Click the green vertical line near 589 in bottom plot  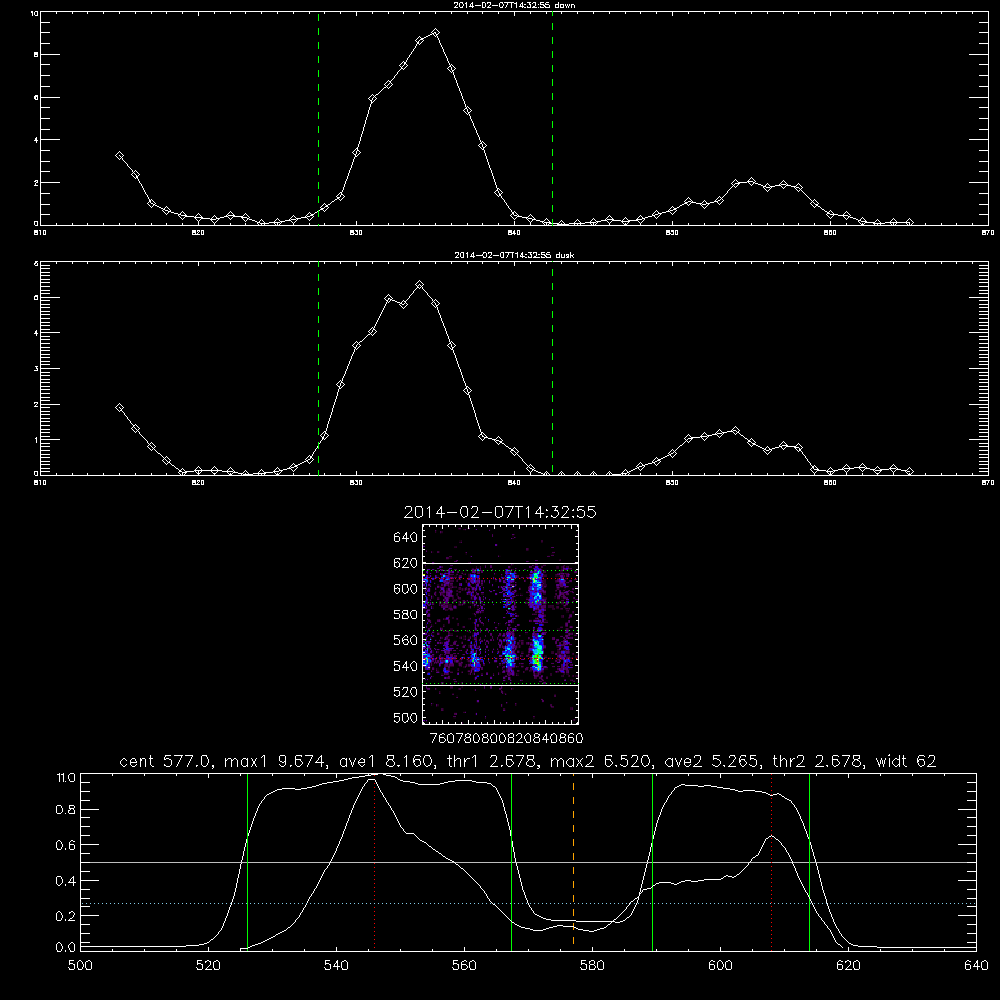pos(652,861)
